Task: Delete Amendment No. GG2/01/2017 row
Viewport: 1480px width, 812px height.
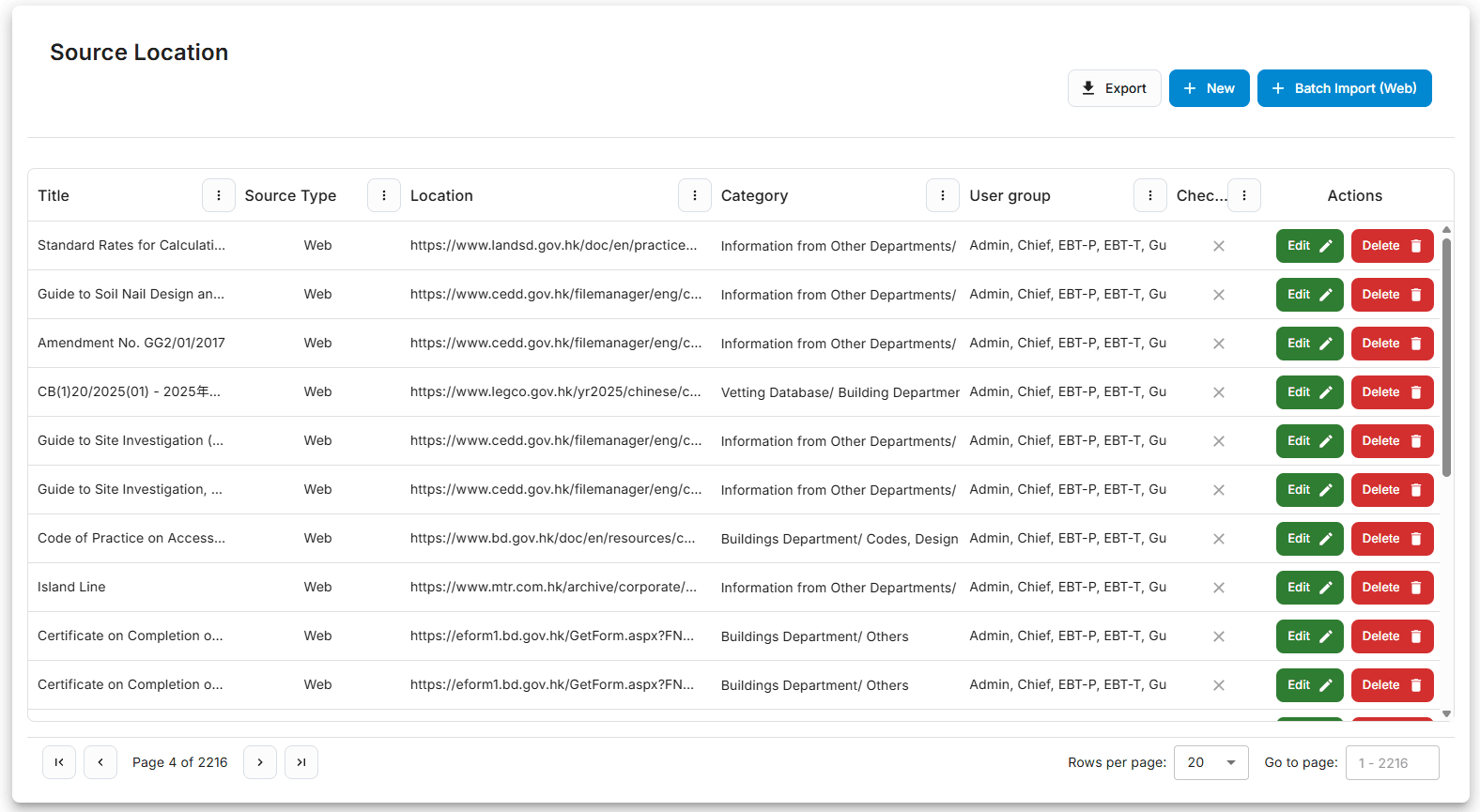Action: point(1393,344)
